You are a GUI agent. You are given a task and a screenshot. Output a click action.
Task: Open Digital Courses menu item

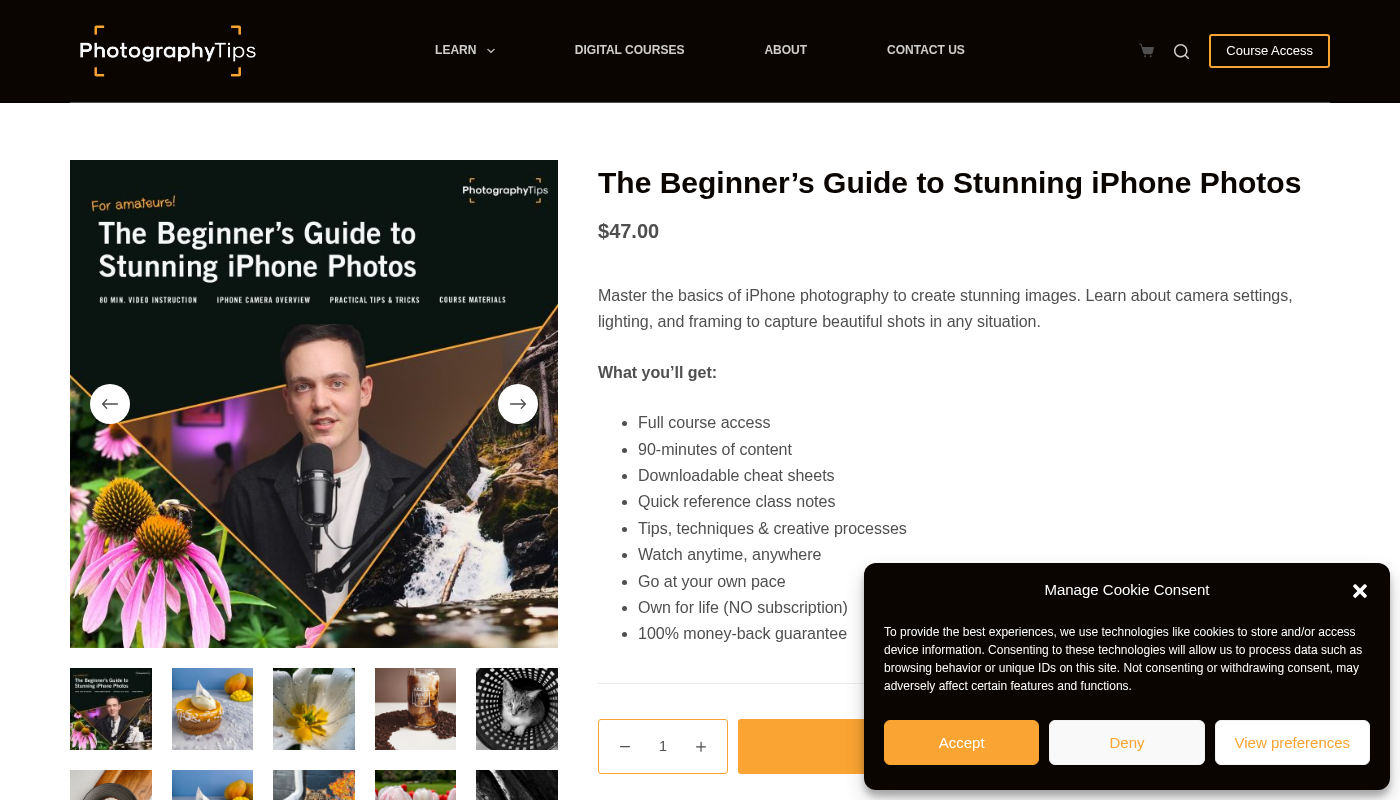(630, 50)
